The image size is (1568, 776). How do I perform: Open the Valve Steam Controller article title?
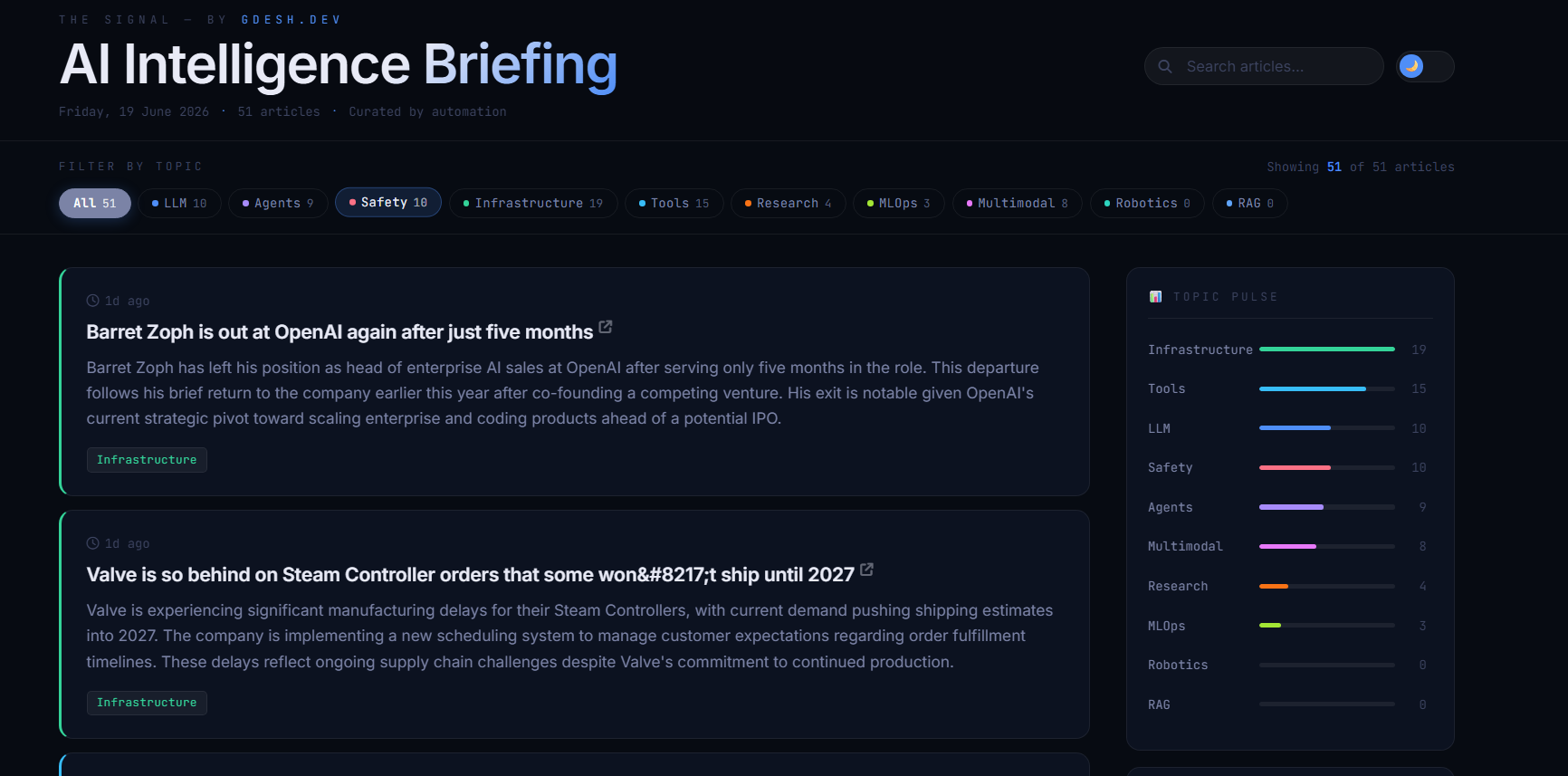point(470,575)
